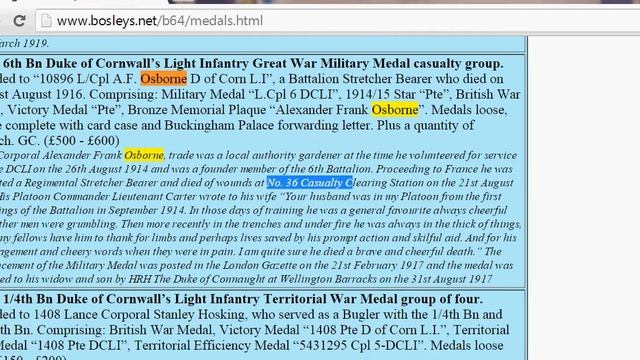Click the text Buckingham Palace forwarding letter
Viewport: 640px width, 360px height.
[x=268, y=125]
